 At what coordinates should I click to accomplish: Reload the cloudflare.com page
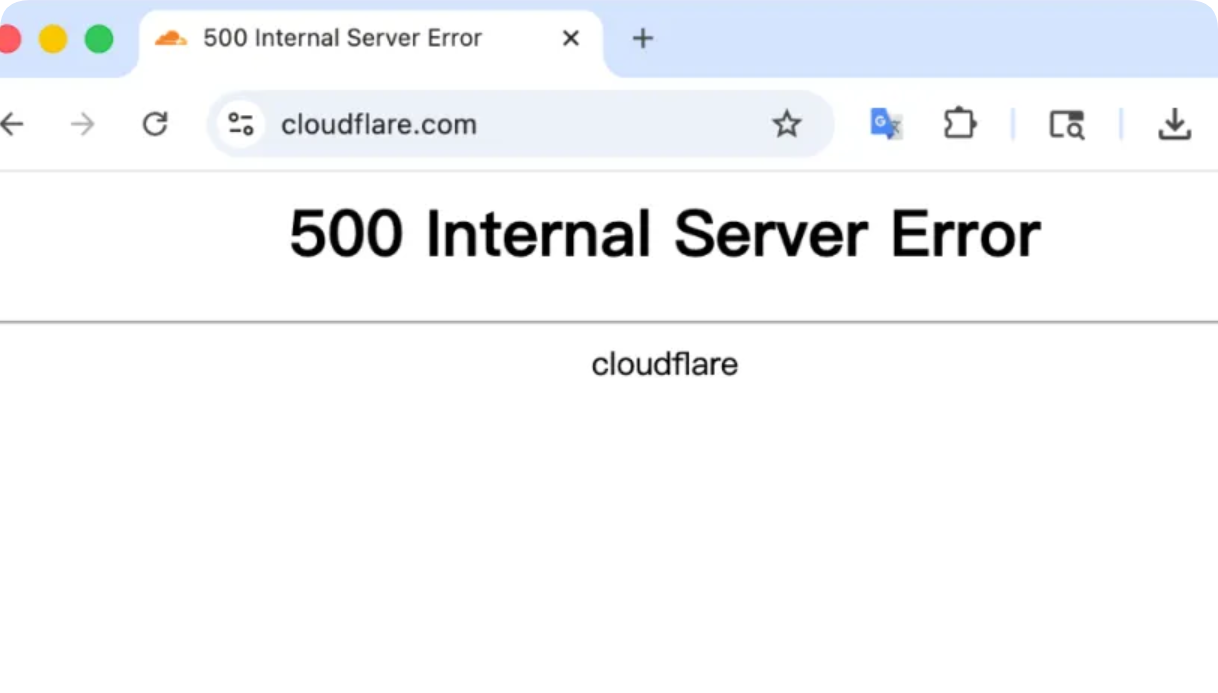pyautogui.click(x=155, y=124)
